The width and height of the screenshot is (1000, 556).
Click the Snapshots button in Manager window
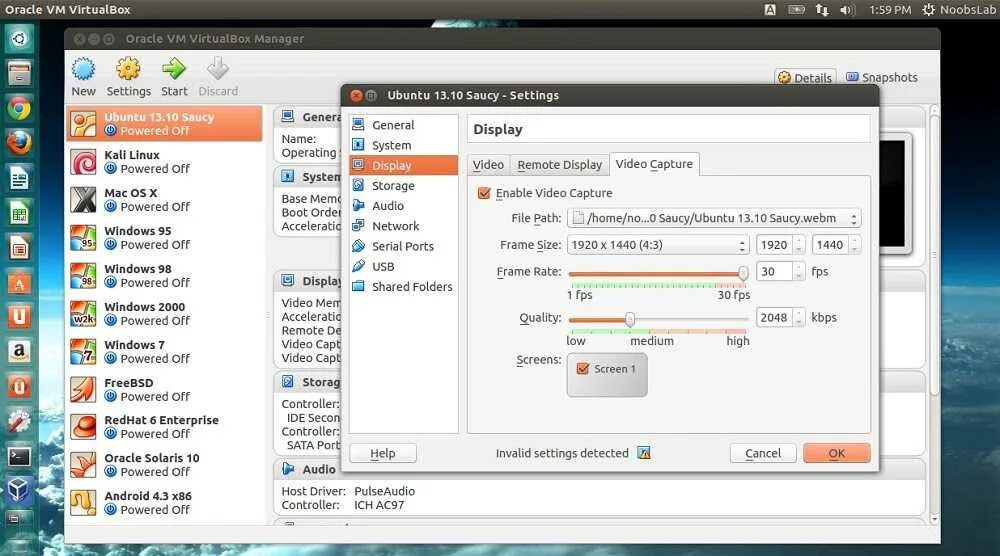click(x=881, y=78)
